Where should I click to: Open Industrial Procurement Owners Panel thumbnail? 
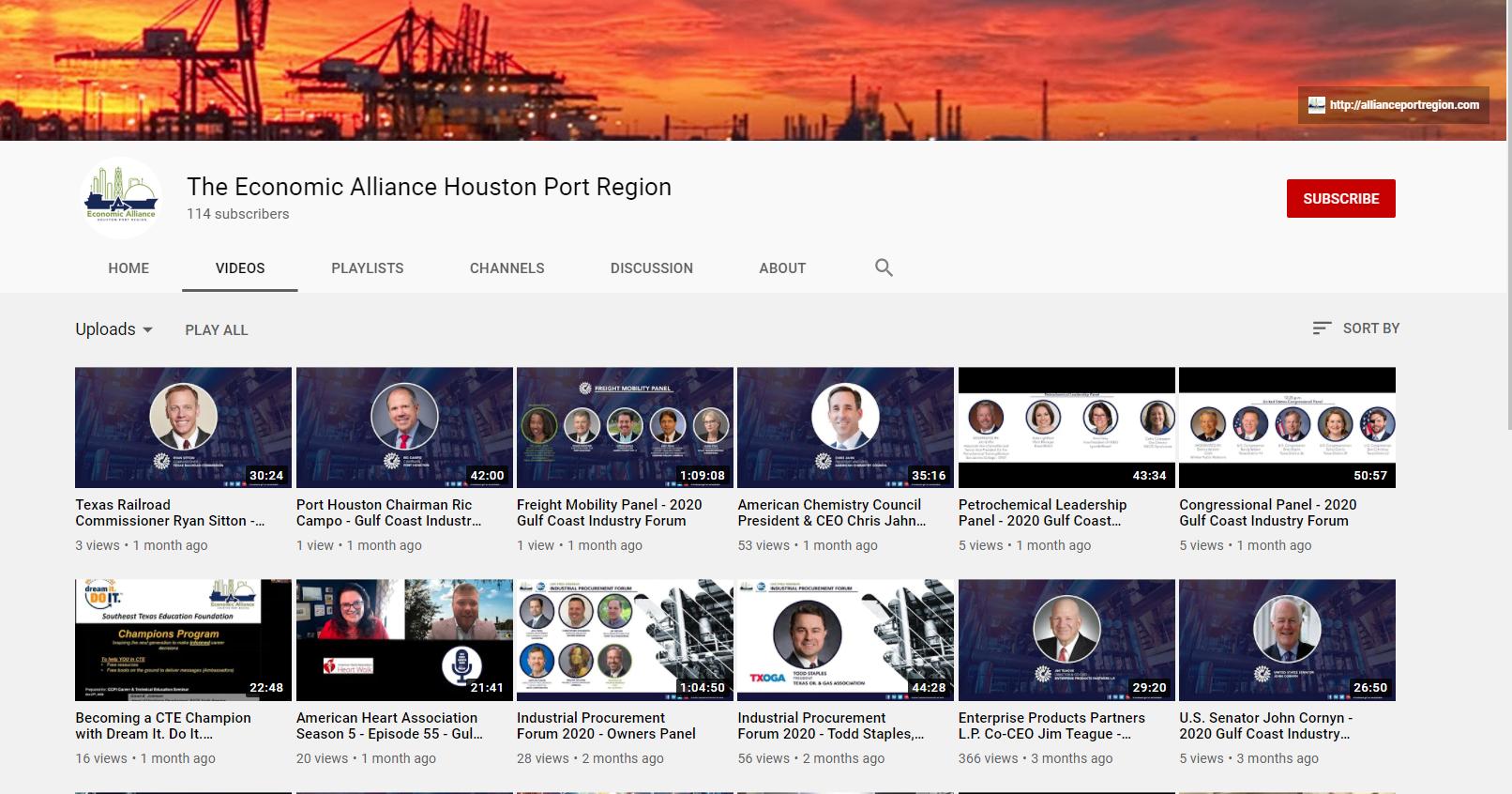(625, 640)
